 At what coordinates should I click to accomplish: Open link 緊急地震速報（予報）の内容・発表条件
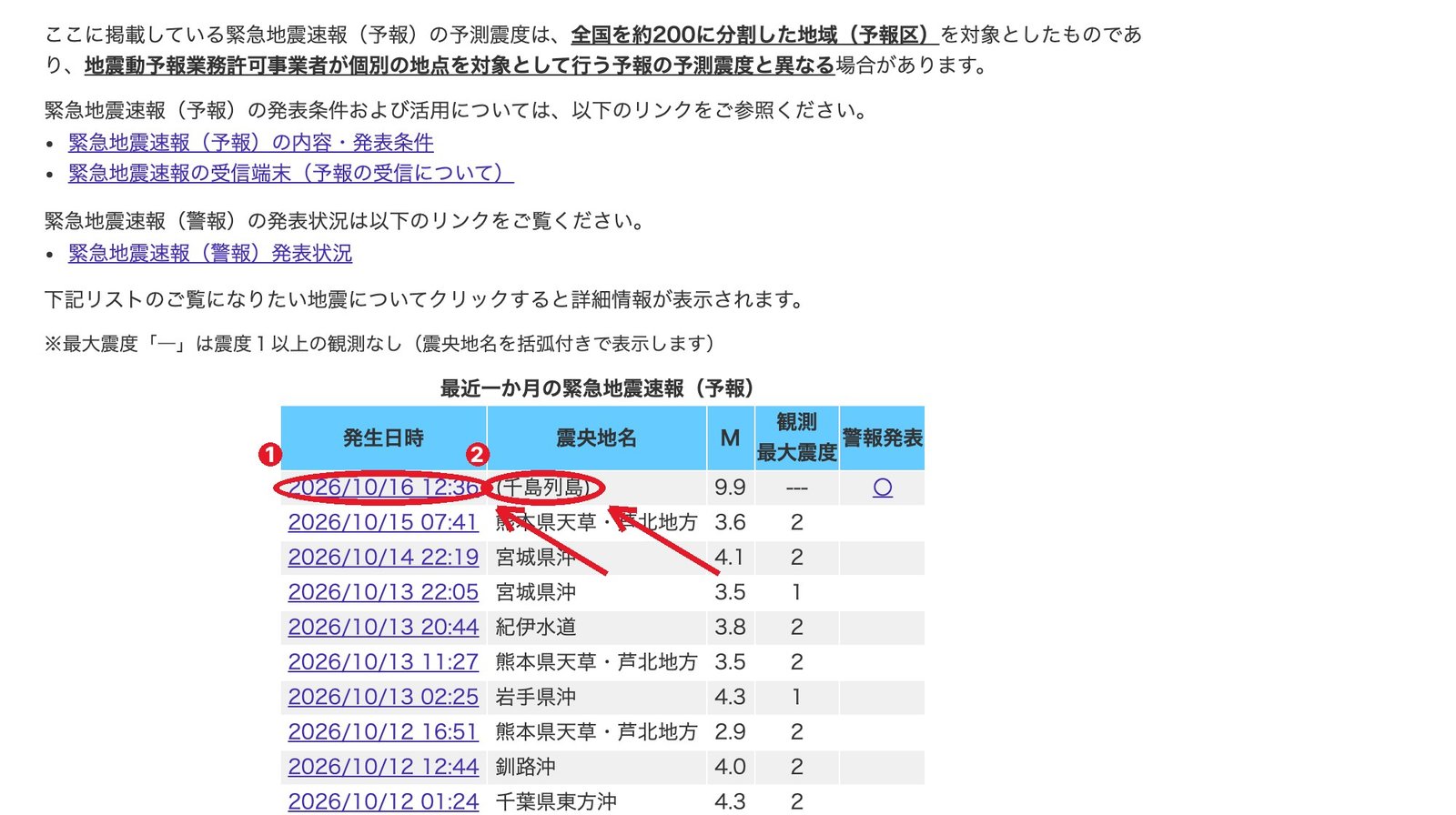[x=251, y=143]
